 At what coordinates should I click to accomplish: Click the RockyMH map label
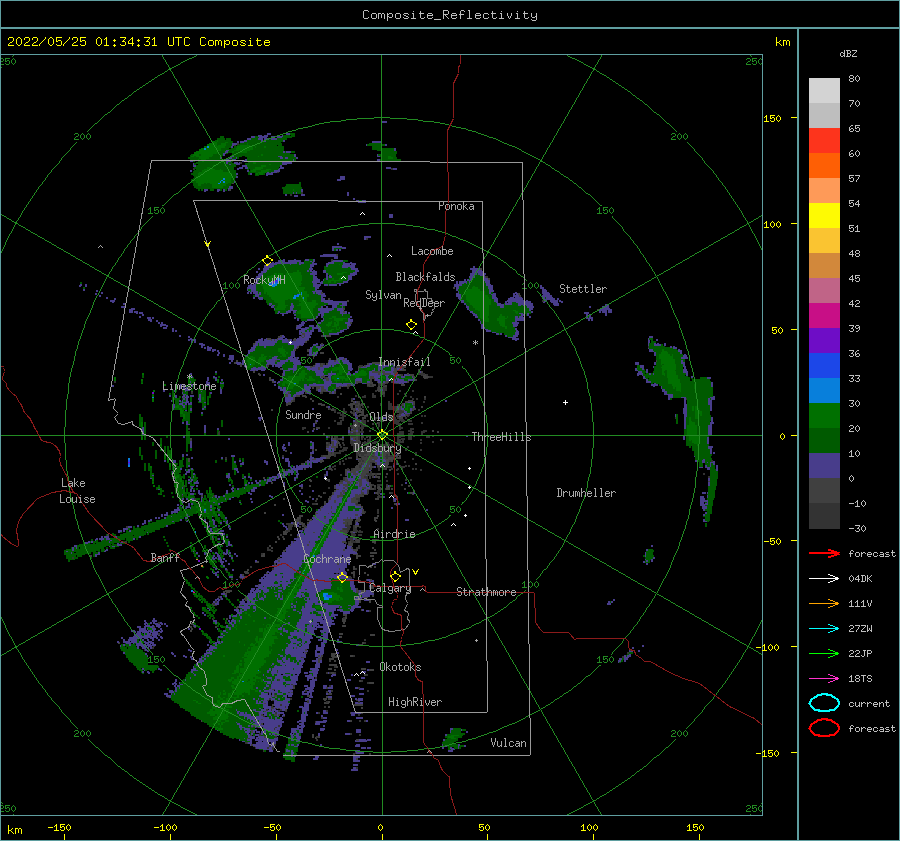tap(264, 280)
